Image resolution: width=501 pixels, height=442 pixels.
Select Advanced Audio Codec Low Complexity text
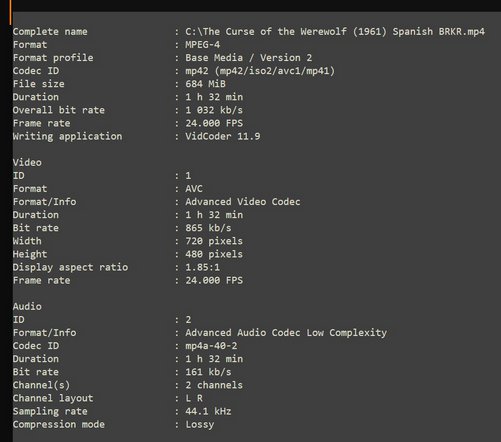point(286,332)
